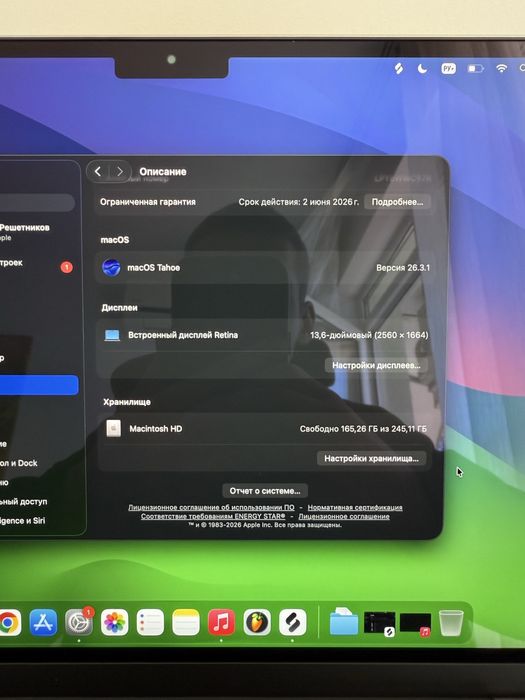Click the 13,6-дюймовый (2560 × 1664) value
525x700 pixels.
(369, 335)
